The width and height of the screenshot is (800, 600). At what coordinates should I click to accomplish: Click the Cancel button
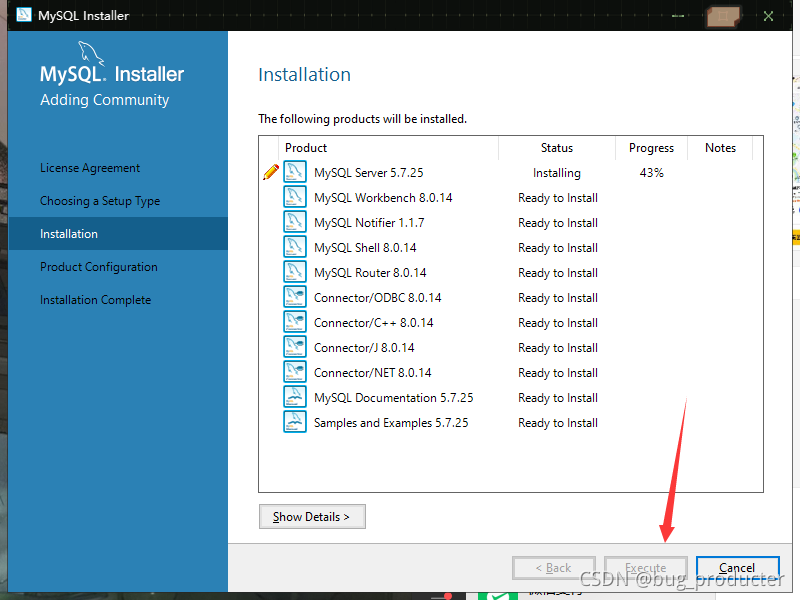[737, 568]
